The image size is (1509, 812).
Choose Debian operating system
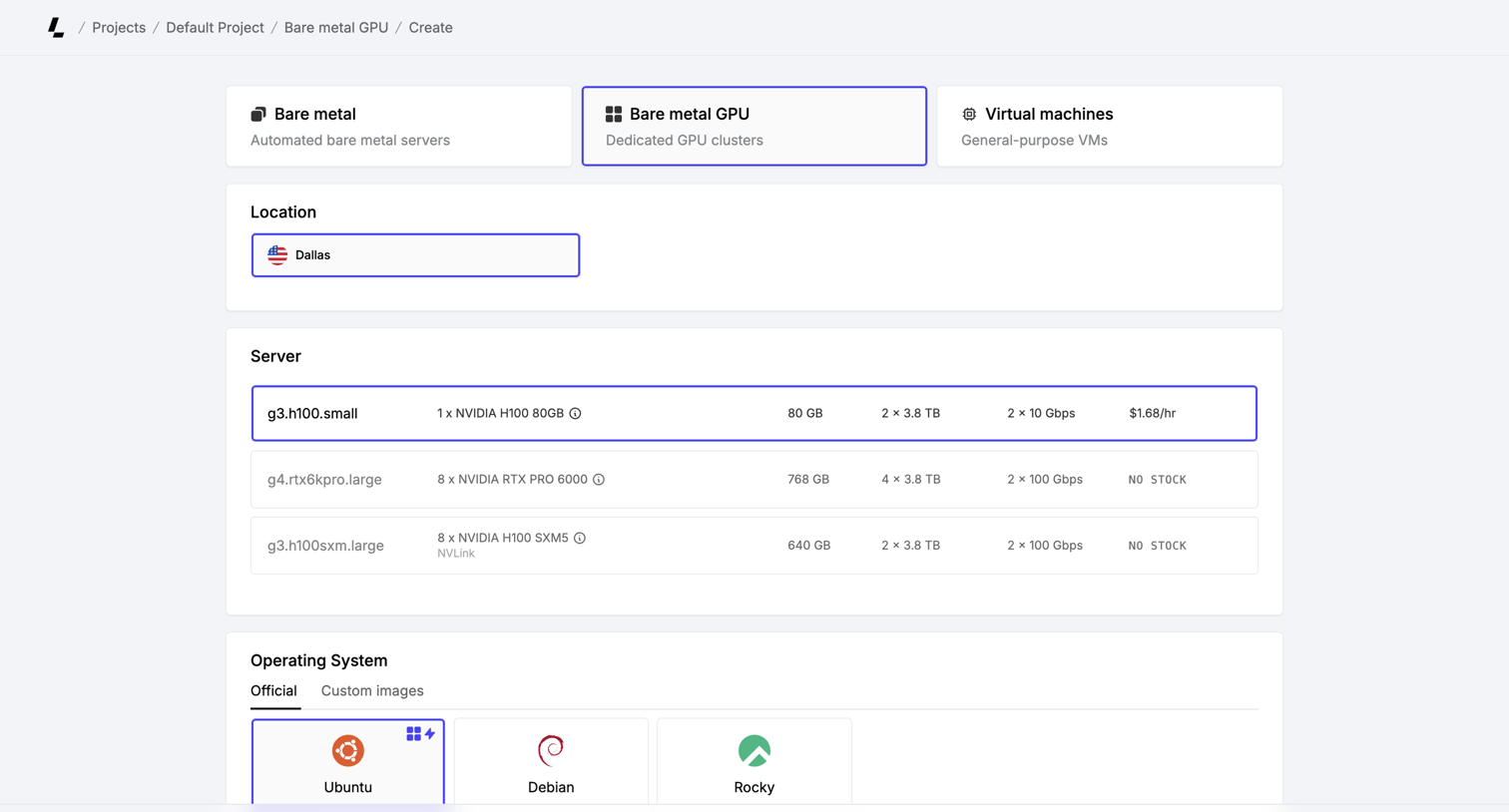551,761
